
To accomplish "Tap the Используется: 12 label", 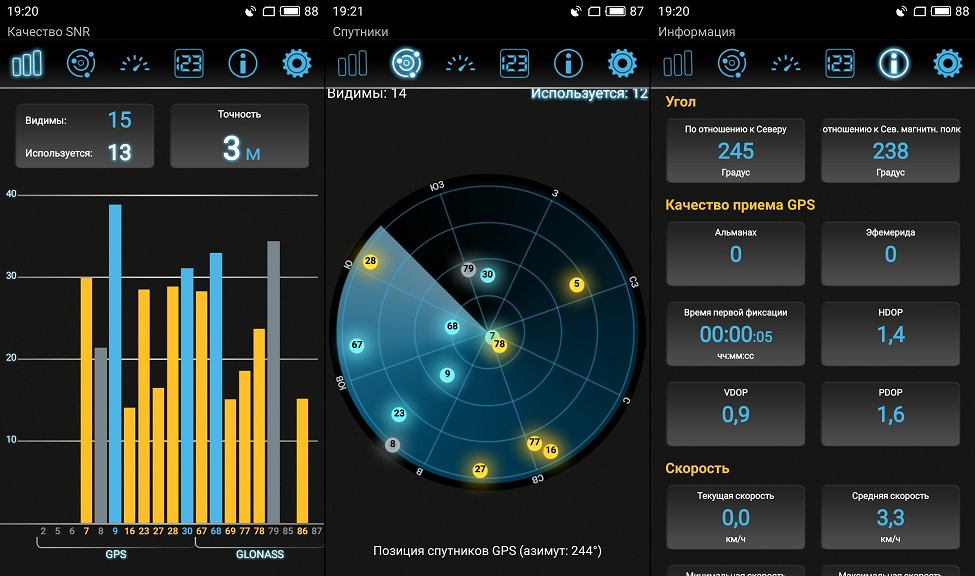I will pos(589,94).
